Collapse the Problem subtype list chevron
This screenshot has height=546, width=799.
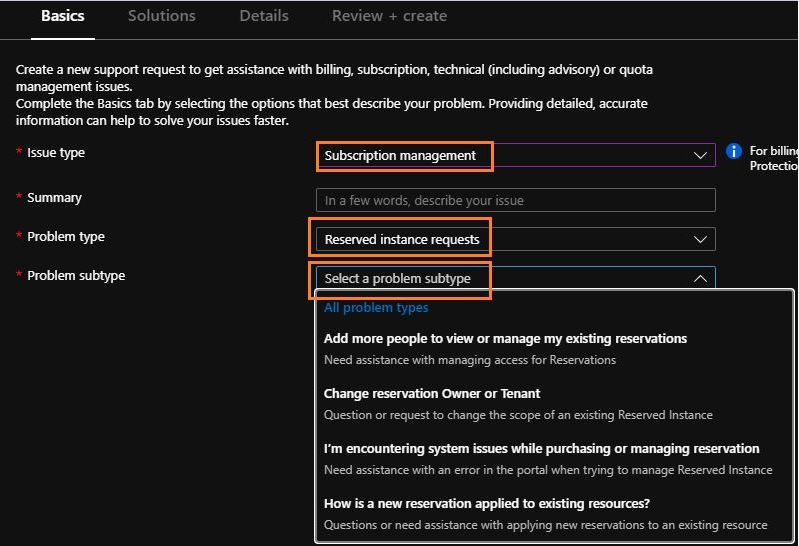(x=700, y=278)
